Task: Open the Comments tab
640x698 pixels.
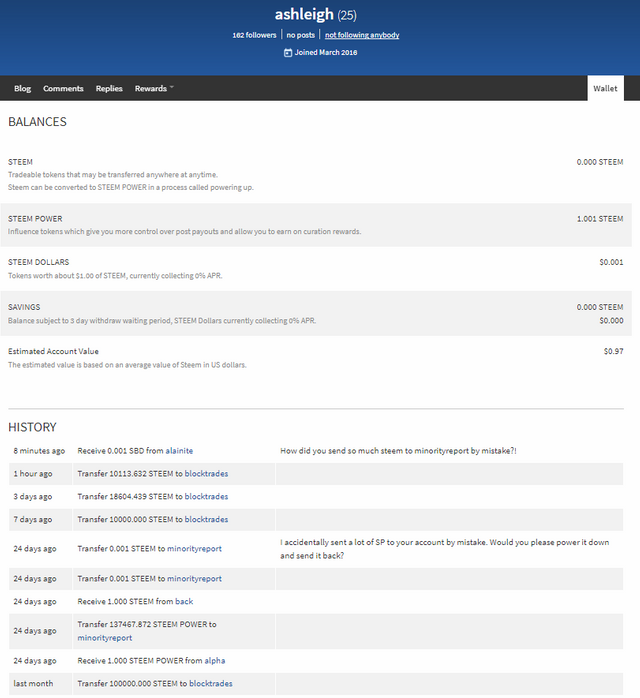Action: click(x=63, y=89)
